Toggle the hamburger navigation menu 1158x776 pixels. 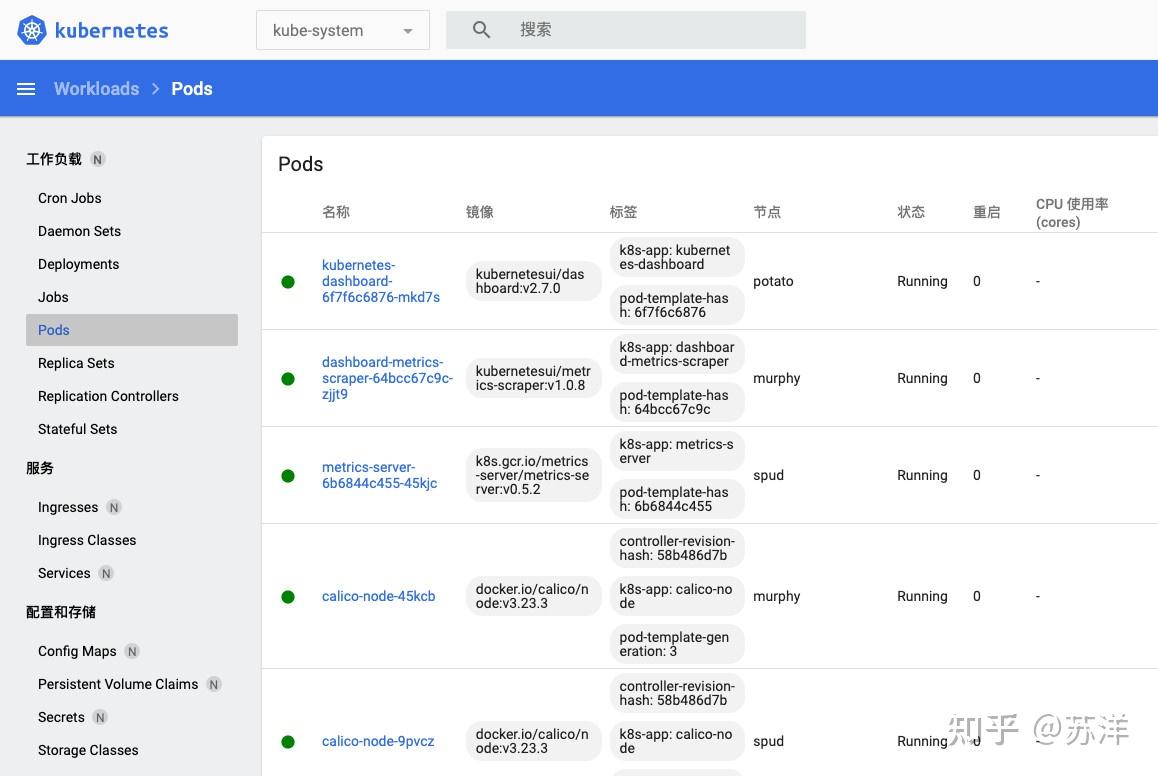pos(26,89)
